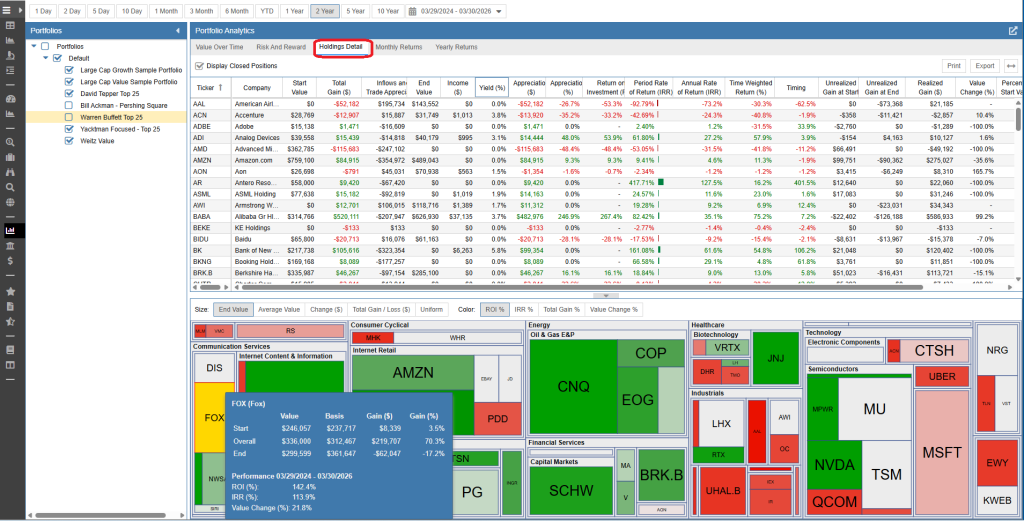
Task: Open the book icon in sidebar
Action: 10,350
